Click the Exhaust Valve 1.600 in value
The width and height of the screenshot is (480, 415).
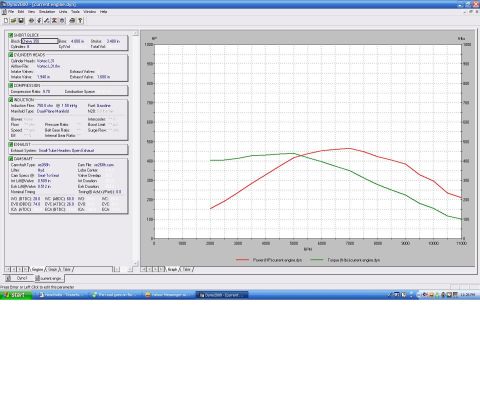pyautogui.click(x=104, y=77)
